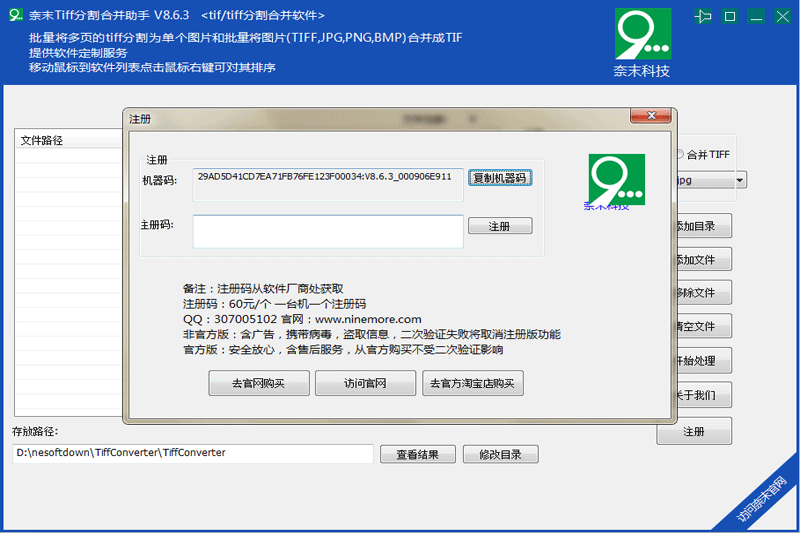Close the main application window

point(783,17)
